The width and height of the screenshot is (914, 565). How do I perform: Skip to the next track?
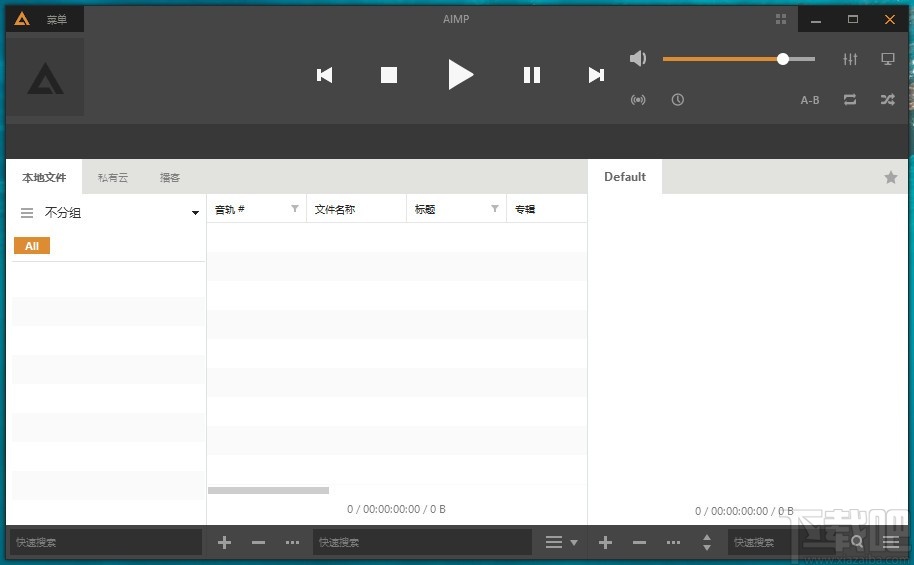(x=596, y=75)
